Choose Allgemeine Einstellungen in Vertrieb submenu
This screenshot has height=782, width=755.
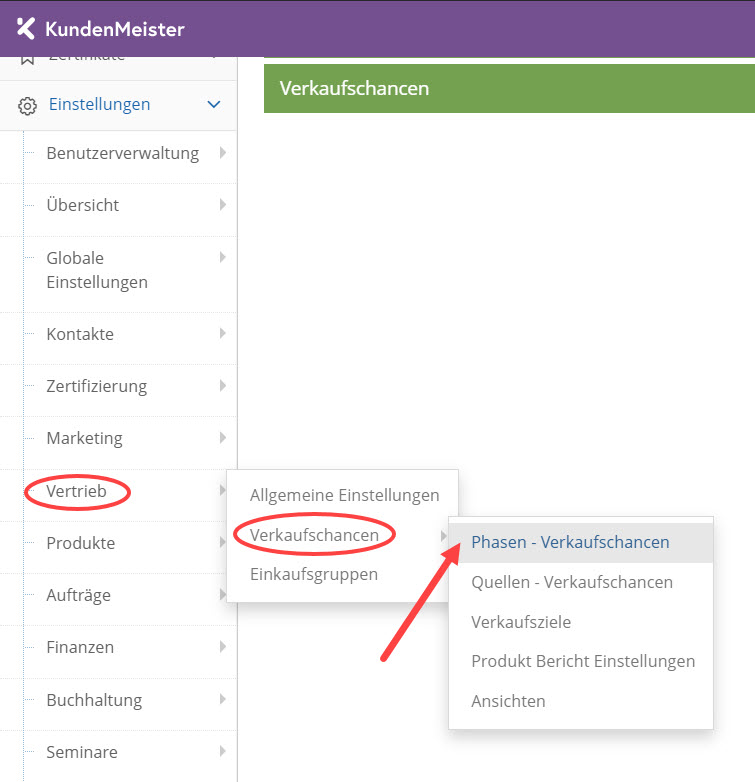[x=345, y=495]
